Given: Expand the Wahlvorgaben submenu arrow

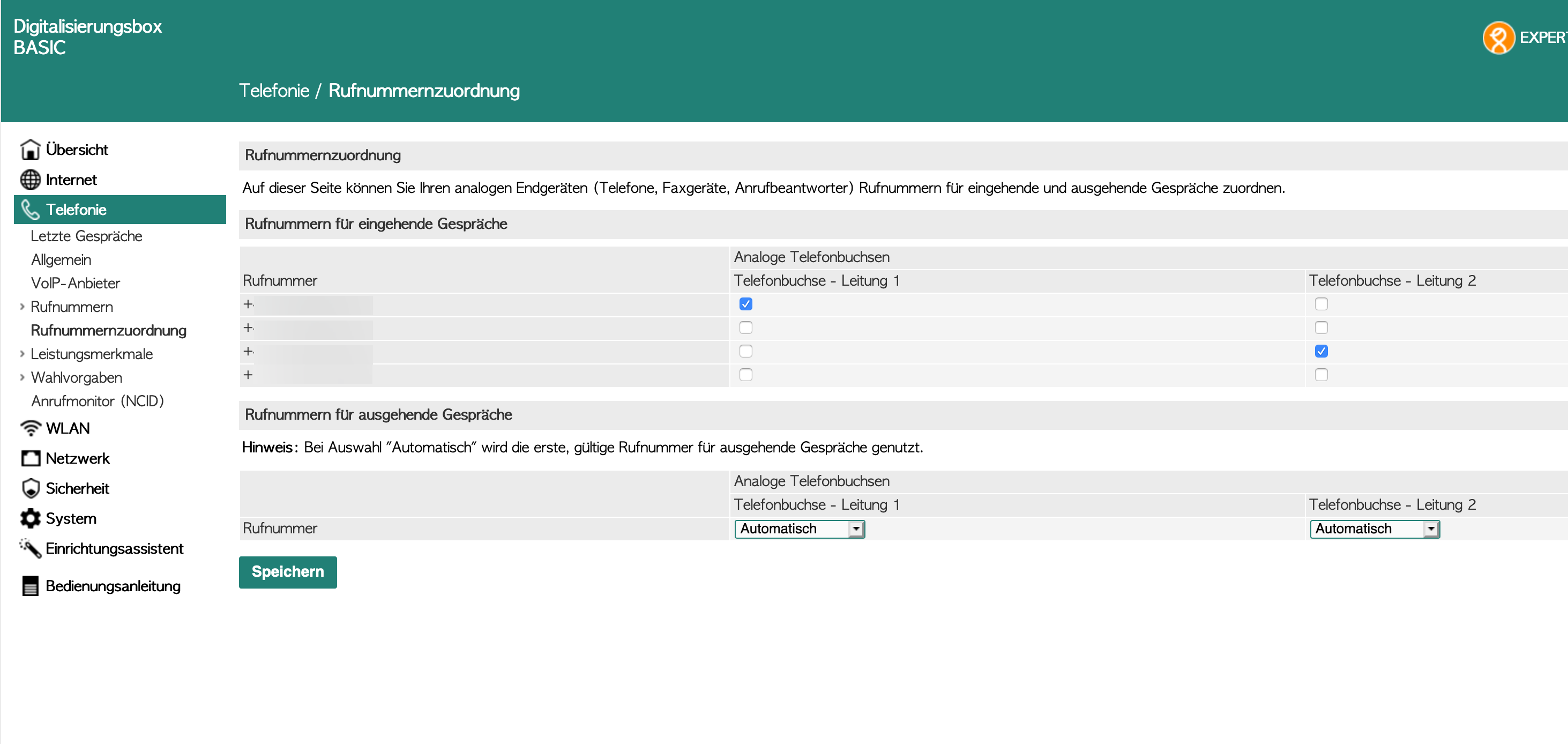Looking at the screenshot, I should pyautogui.click(x=23, y=377).
